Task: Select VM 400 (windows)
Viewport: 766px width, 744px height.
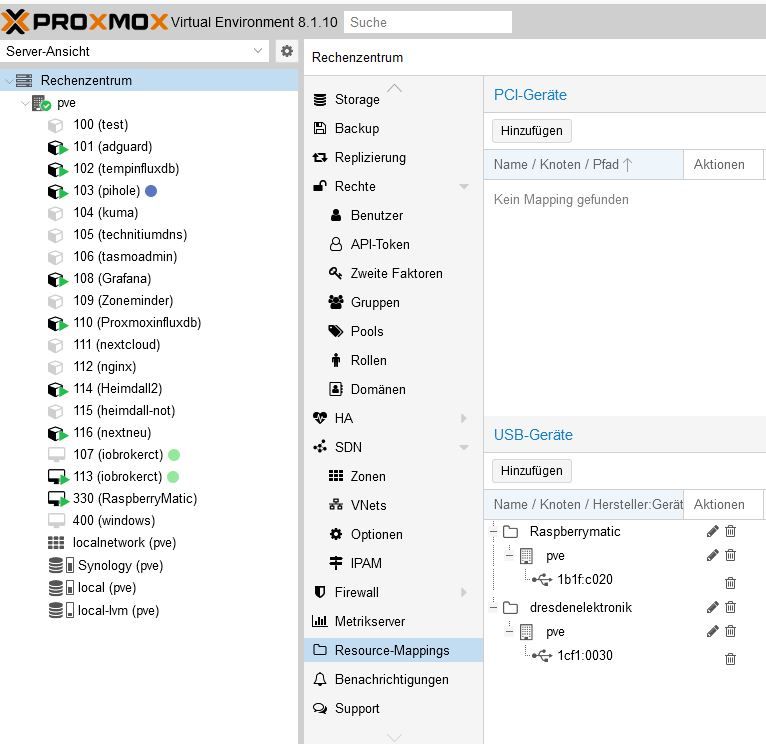Action: [x=149, y=521]
